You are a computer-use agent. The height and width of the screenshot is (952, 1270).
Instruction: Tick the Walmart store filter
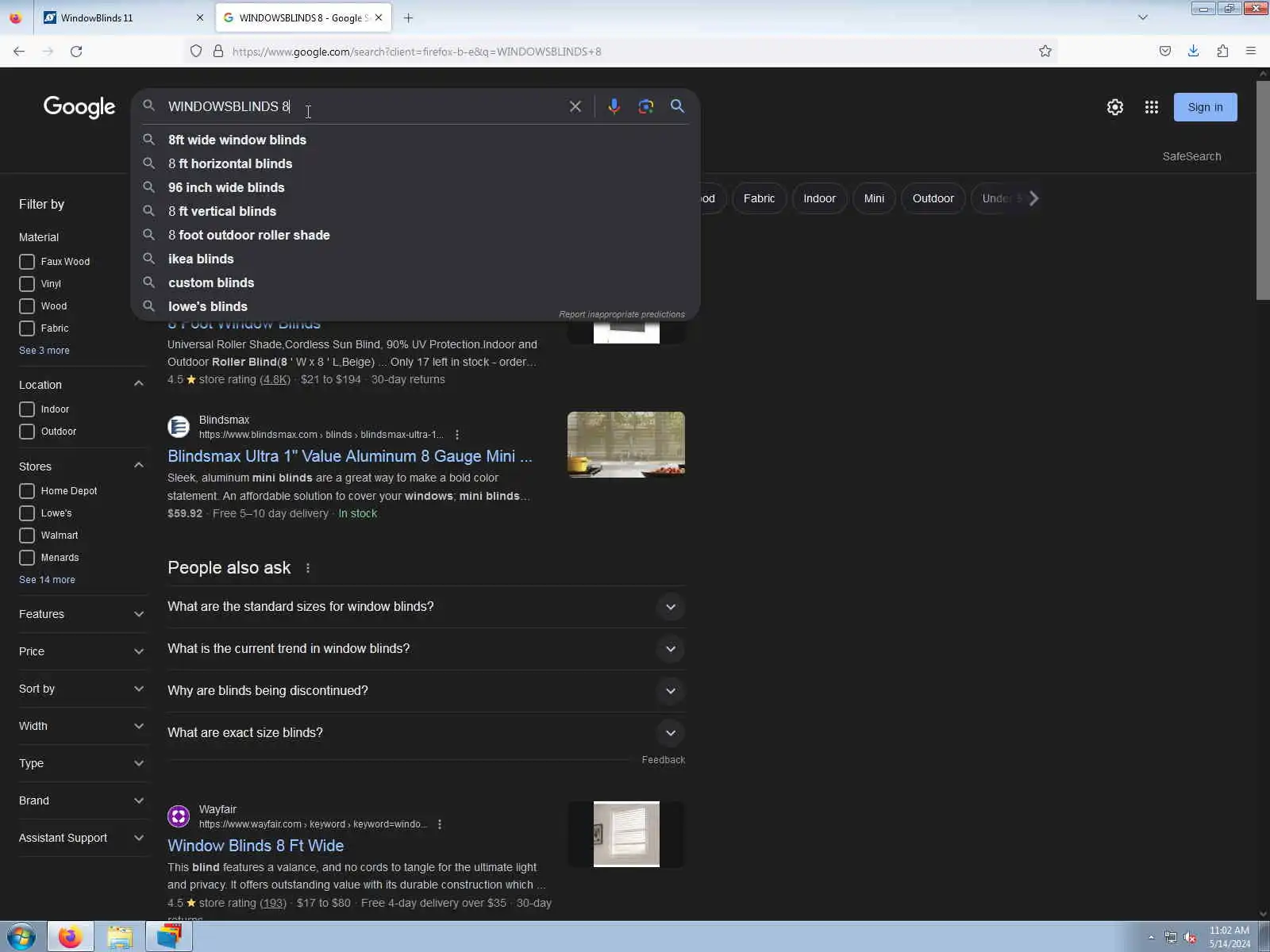click(27, 535)
